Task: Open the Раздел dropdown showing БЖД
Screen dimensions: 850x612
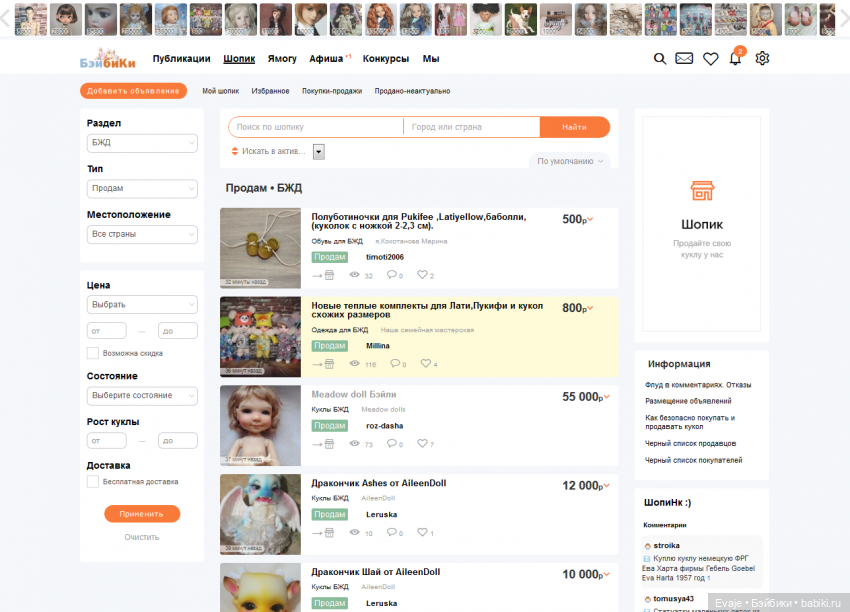Action: click(142, 143)
